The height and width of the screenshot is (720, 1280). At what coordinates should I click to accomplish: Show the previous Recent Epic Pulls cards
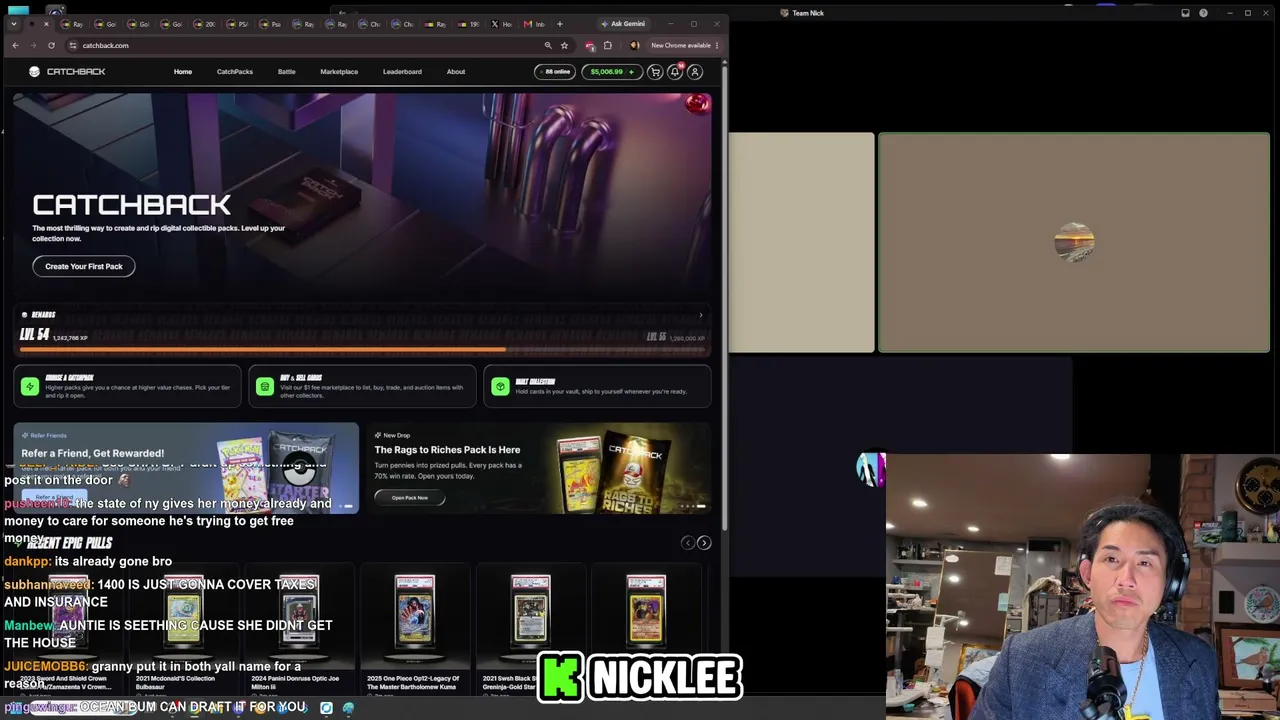click(687, 542)
